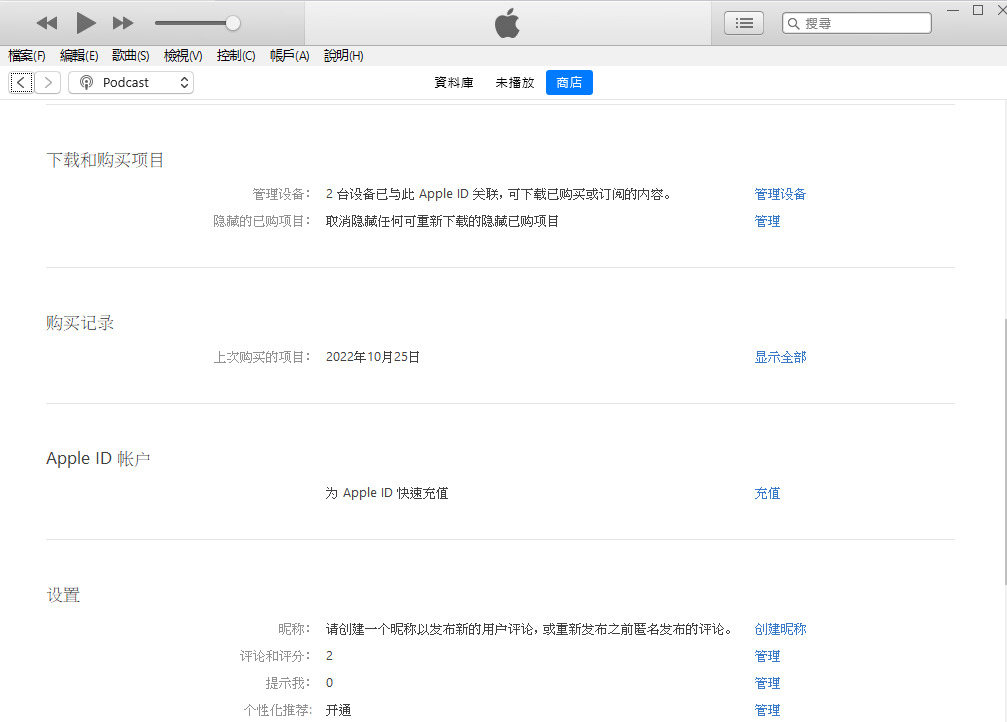This screenshot has height=722, width=1007.
Task: Open the 檔案(F) menu
Action: point(27,56)
